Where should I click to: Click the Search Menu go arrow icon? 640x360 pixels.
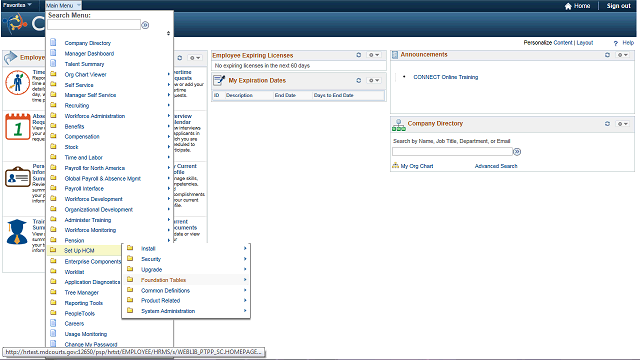[x=145, y=25]
